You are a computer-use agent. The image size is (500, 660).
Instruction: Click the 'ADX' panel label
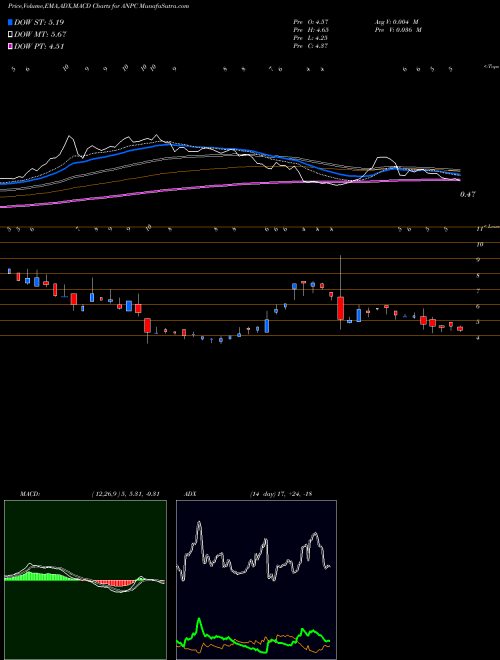(x=190, y=494)
